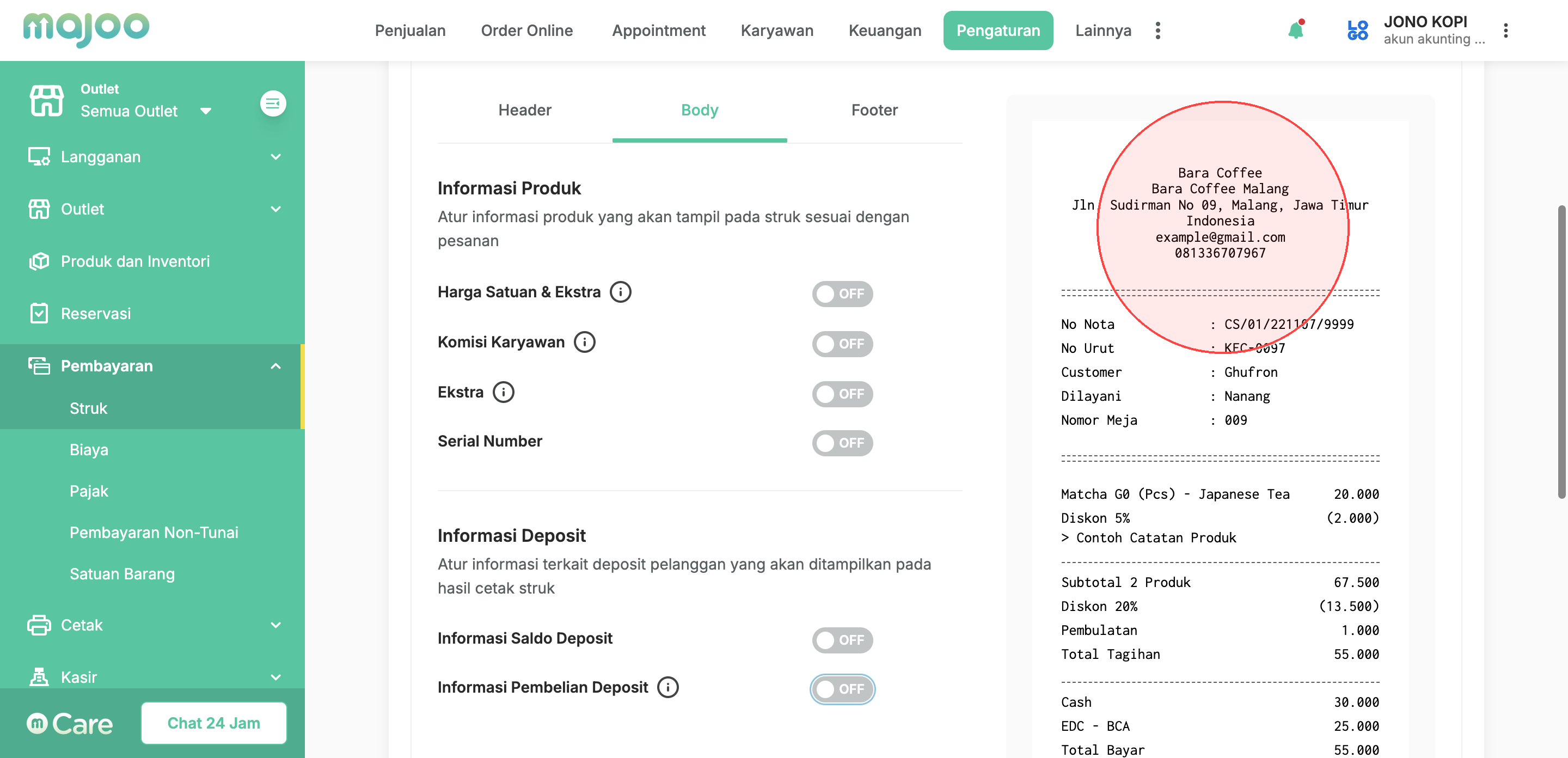Image resolution: width=1568 pixels, height=758 pixels.
Task: Open the account options three-dot menu
Action: (x=1505, y=30)
